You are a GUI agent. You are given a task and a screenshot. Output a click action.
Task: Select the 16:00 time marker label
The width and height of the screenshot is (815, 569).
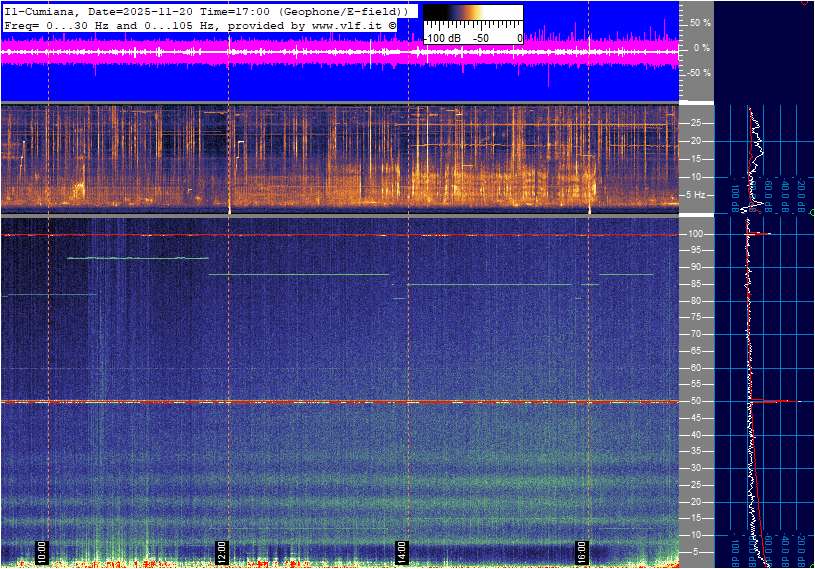[581, 551]
